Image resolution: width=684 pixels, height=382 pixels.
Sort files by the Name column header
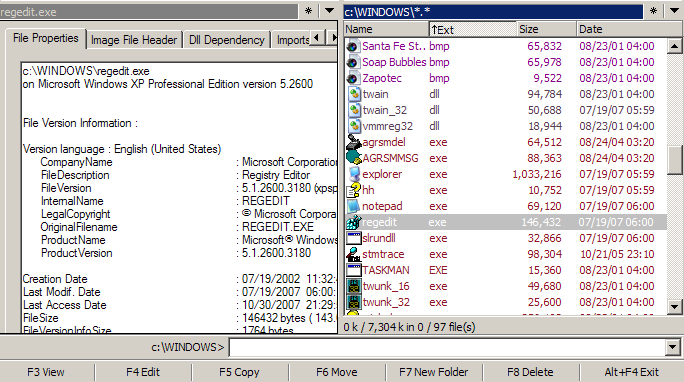point(386,29)
